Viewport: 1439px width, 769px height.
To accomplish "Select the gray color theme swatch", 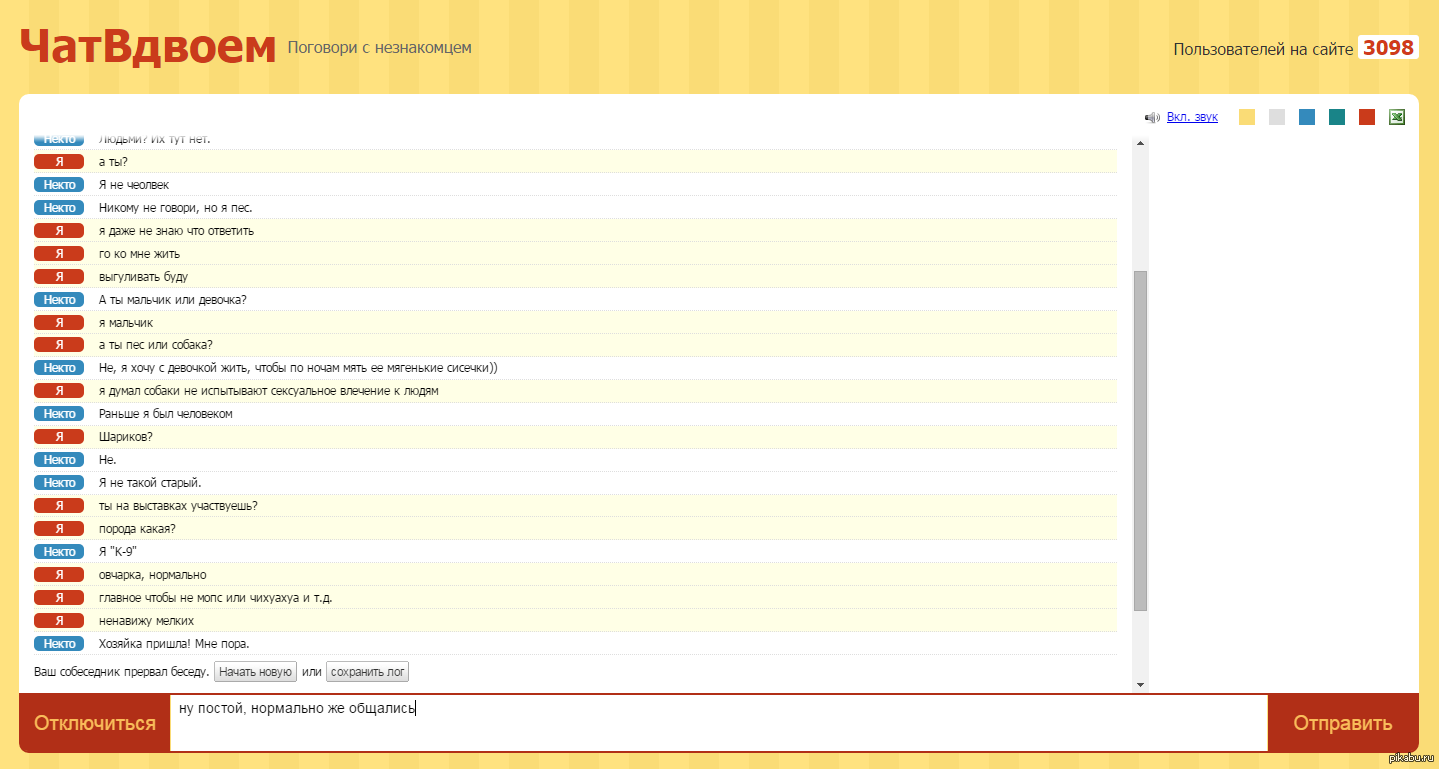I will (x=1277, y=117).
